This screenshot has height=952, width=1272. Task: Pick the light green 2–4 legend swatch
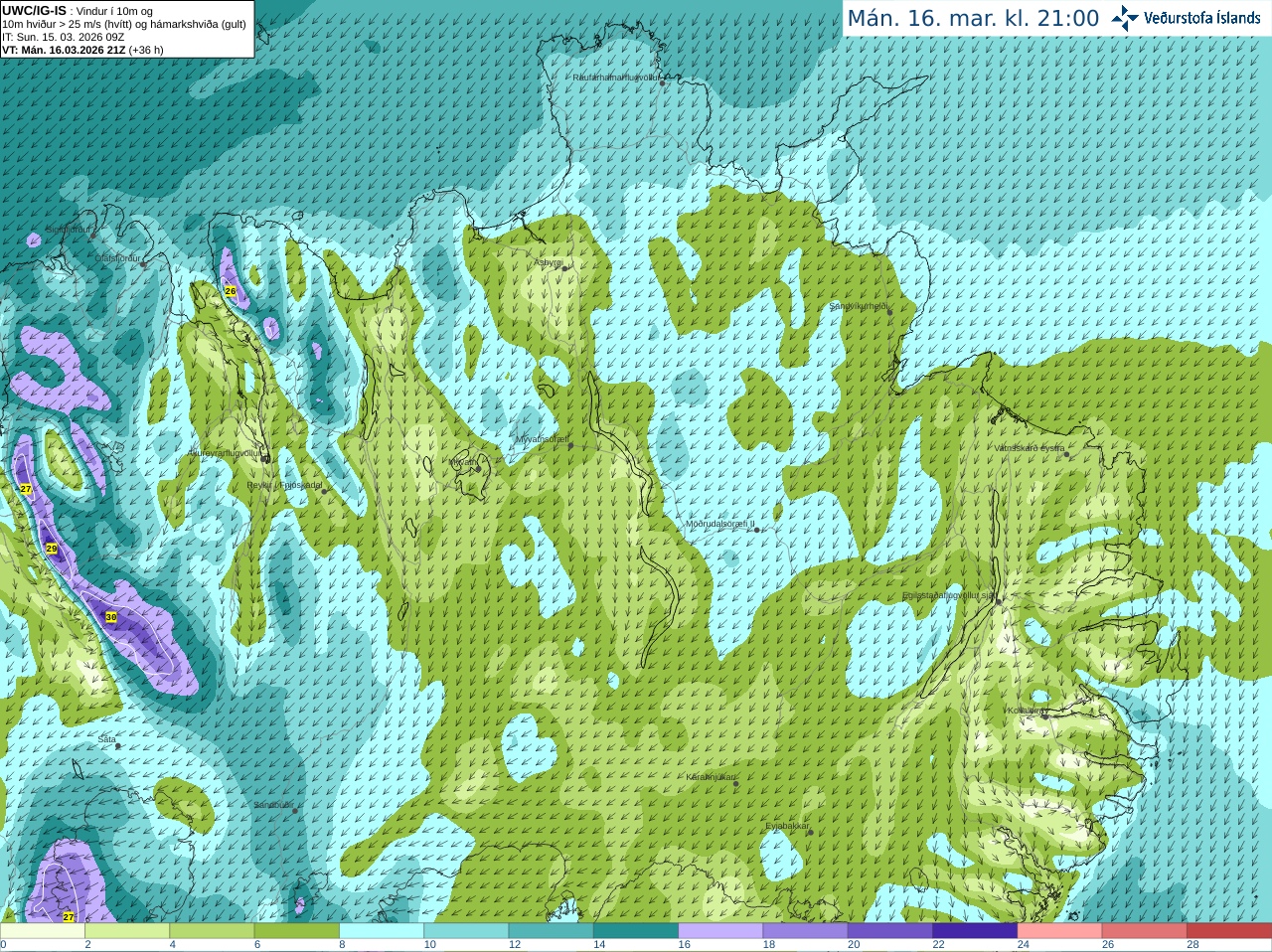coord(127,931)
